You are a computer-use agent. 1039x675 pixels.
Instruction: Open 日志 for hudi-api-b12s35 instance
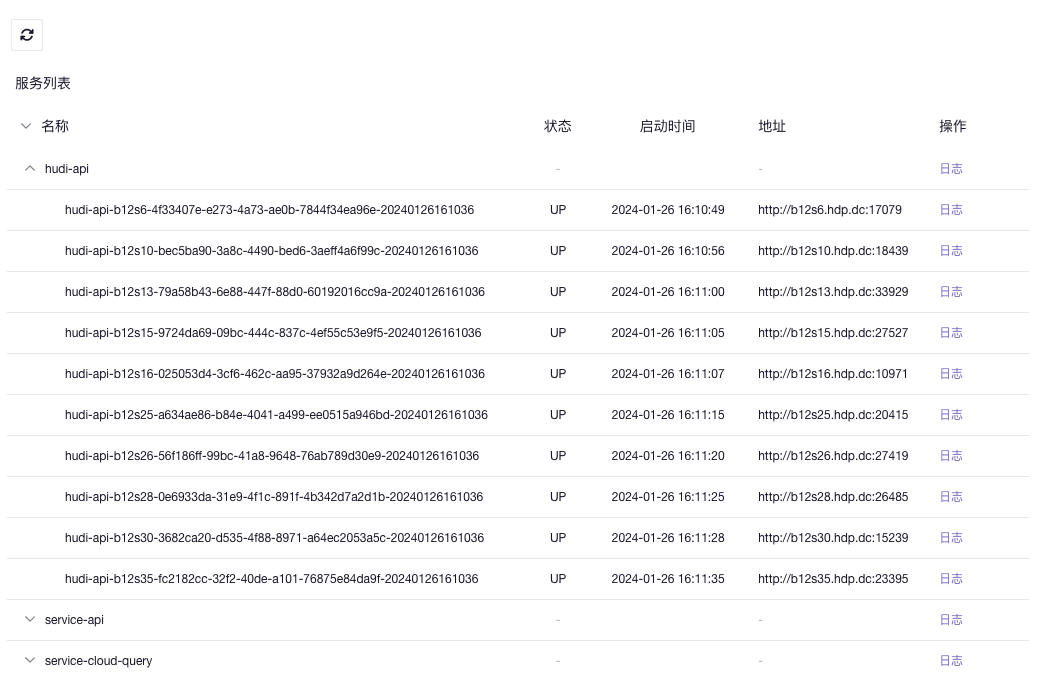click(x=950, y=579)
